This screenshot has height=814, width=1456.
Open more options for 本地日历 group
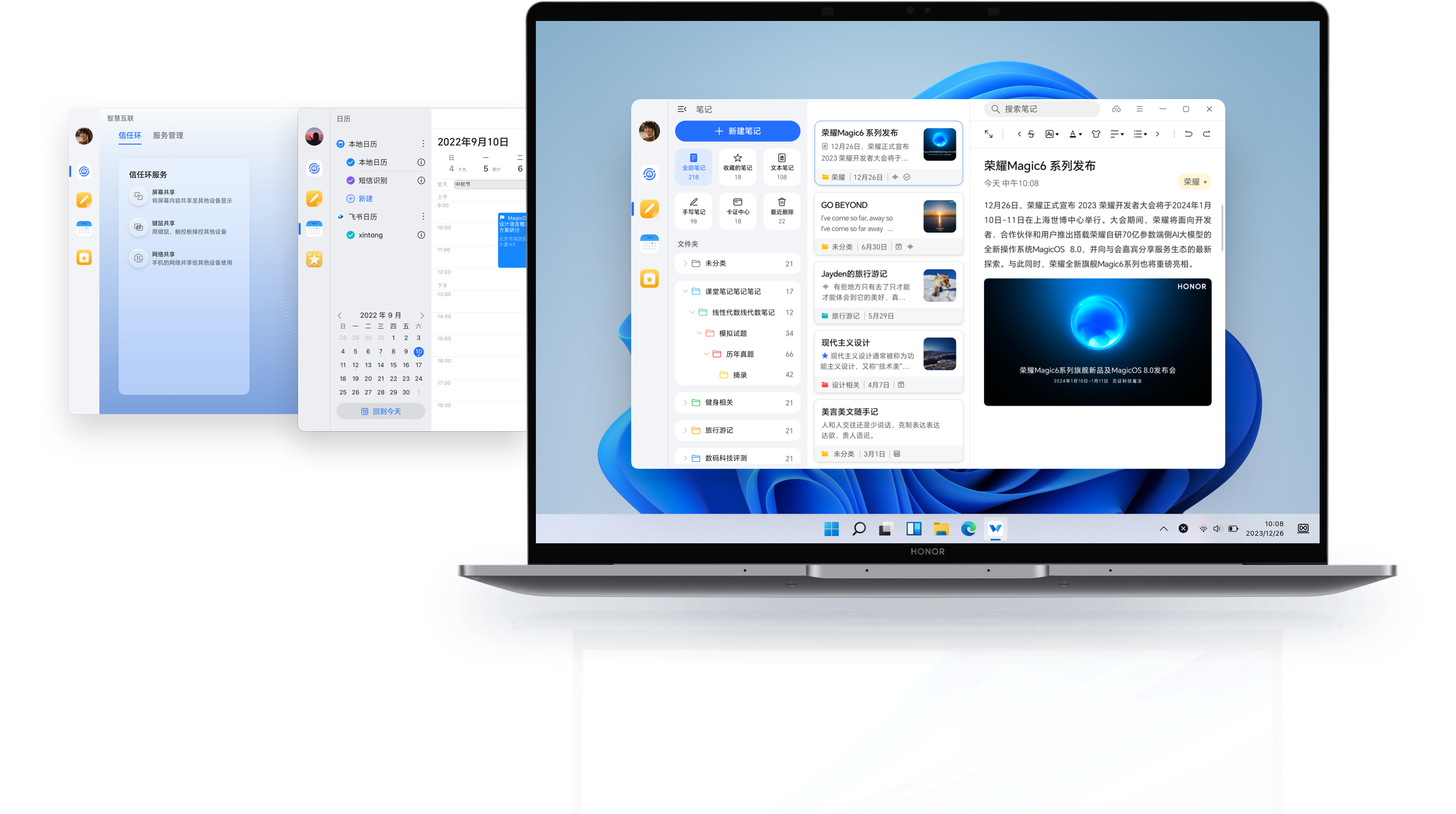[423, 143]
